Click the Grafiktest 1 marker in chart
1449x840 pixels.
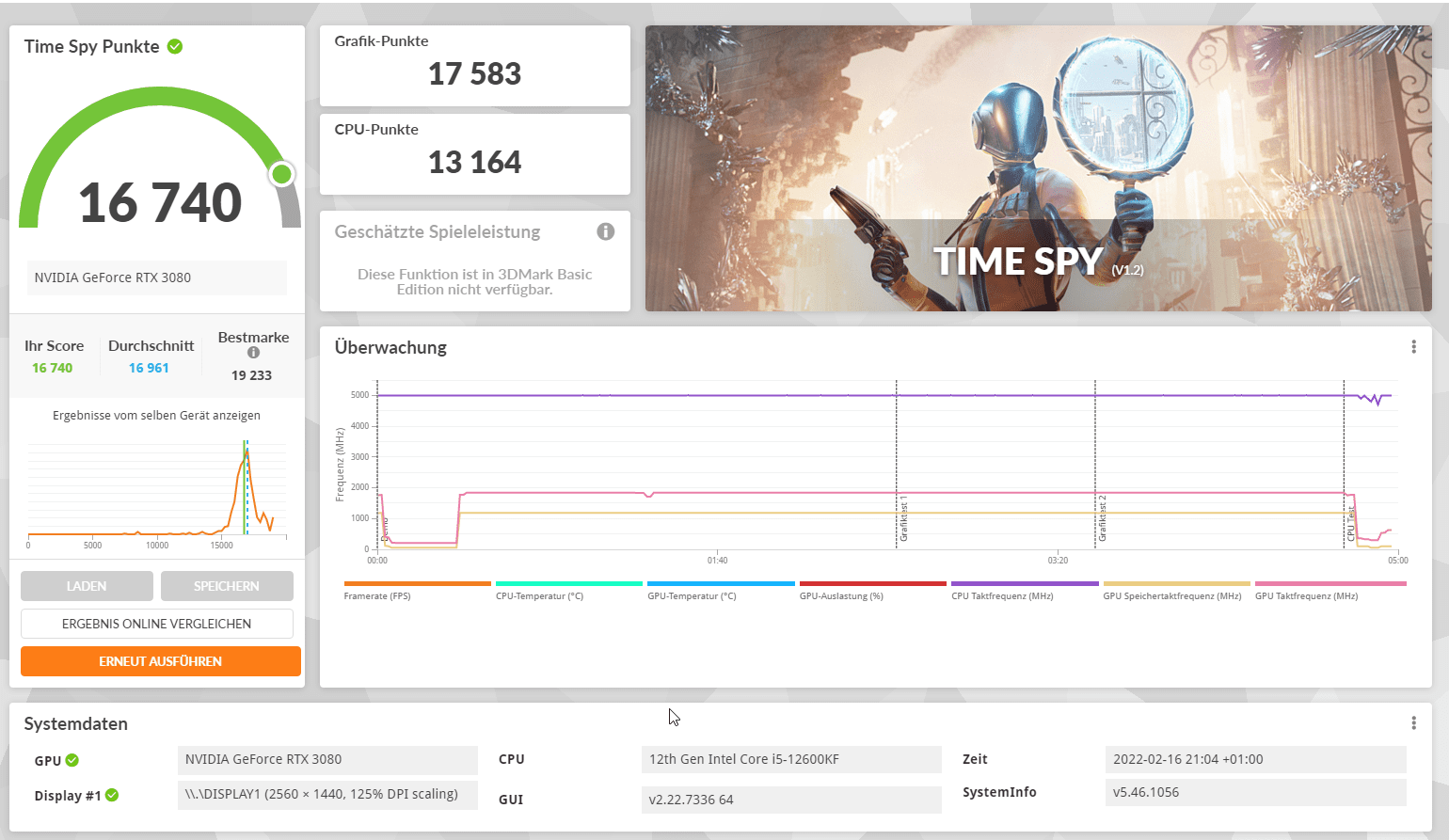point(903,520)
